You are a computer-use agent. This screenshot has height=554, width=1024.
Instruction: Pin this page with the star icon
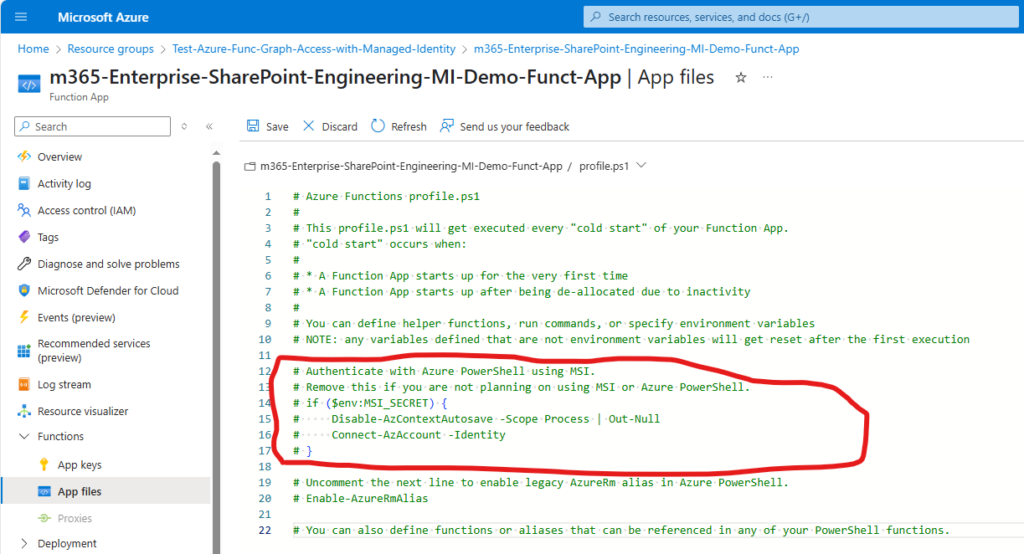(x=741, y=78)
